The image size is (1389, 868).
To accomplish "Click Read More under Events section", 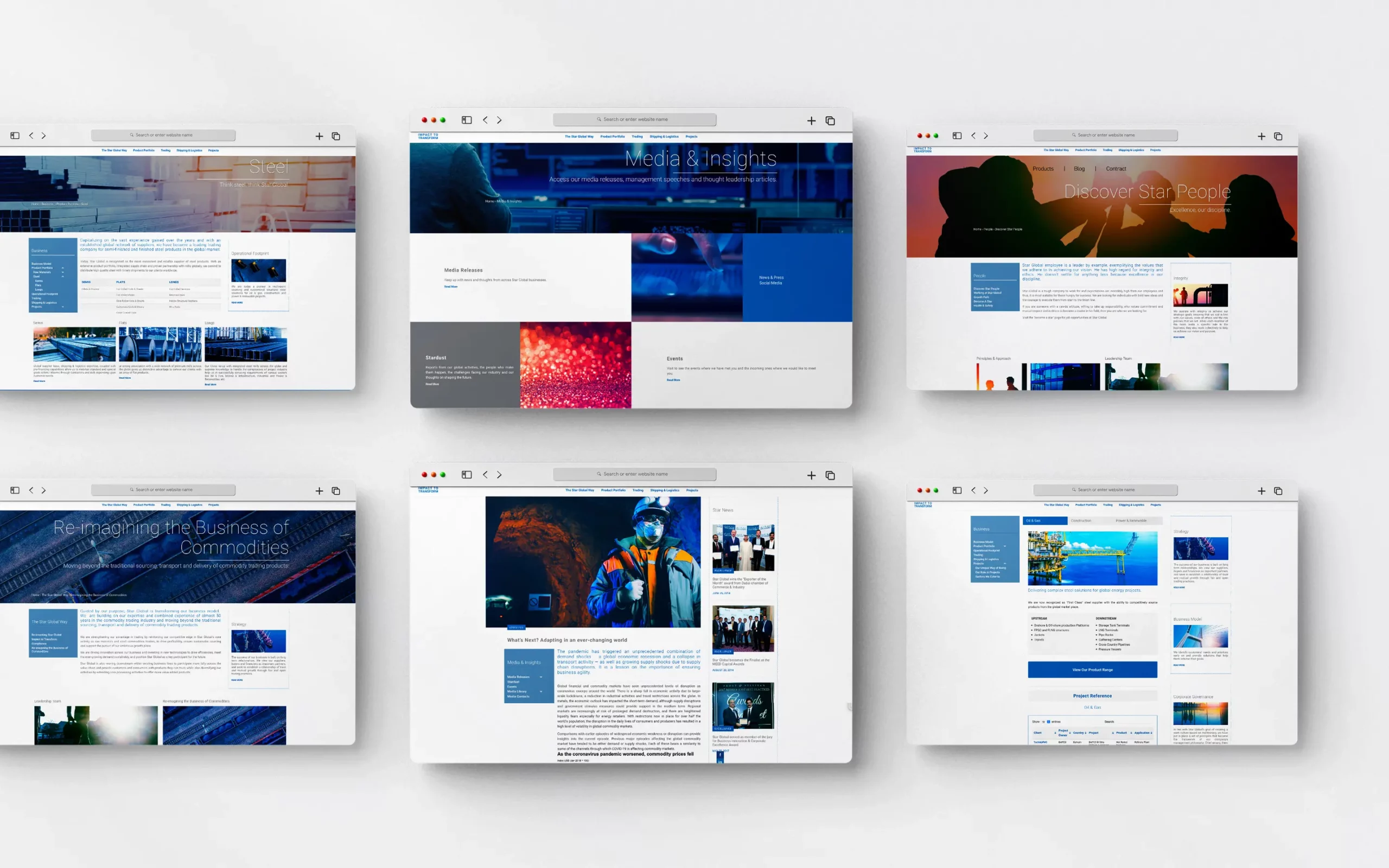I will (673, 380).
